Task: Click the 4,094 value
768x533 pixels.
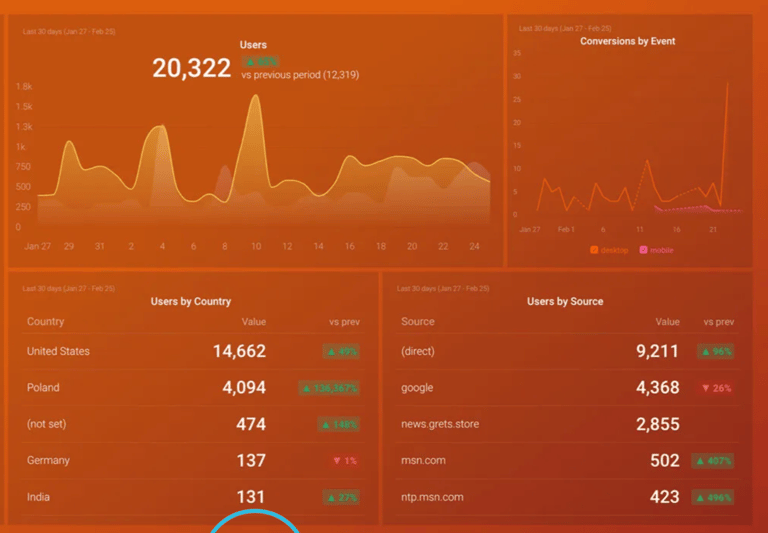Action: (x=244, y=388)
